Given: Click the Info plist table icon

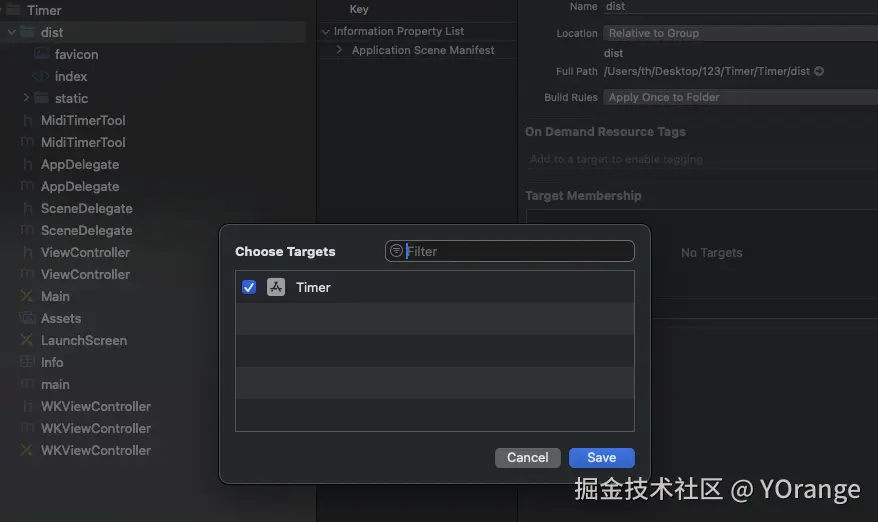Looking at the screenshot, I should (x=27, y=362).
